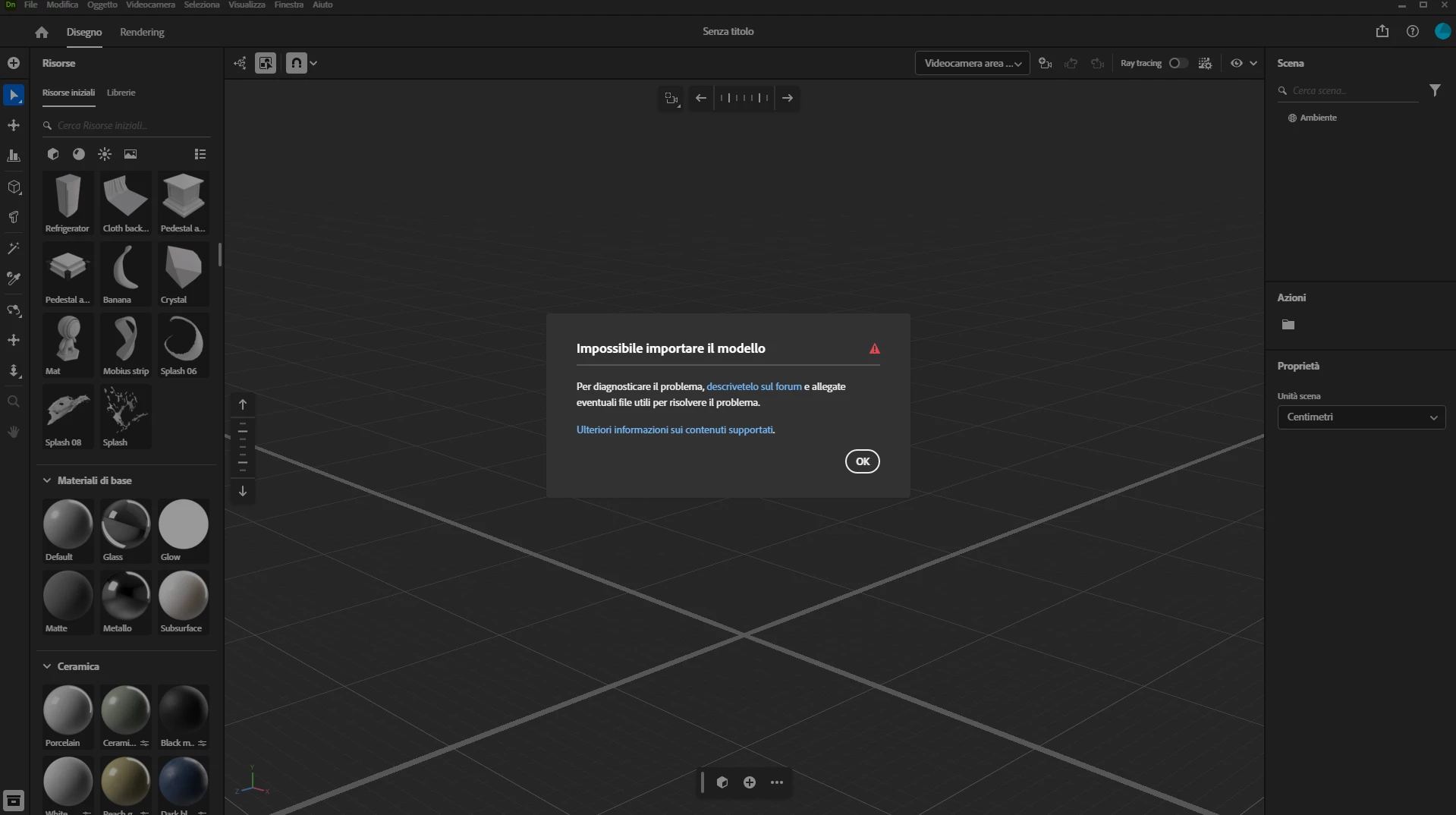Select the eyedropper sampler tool
The image size is (1456, 815).
14,278
